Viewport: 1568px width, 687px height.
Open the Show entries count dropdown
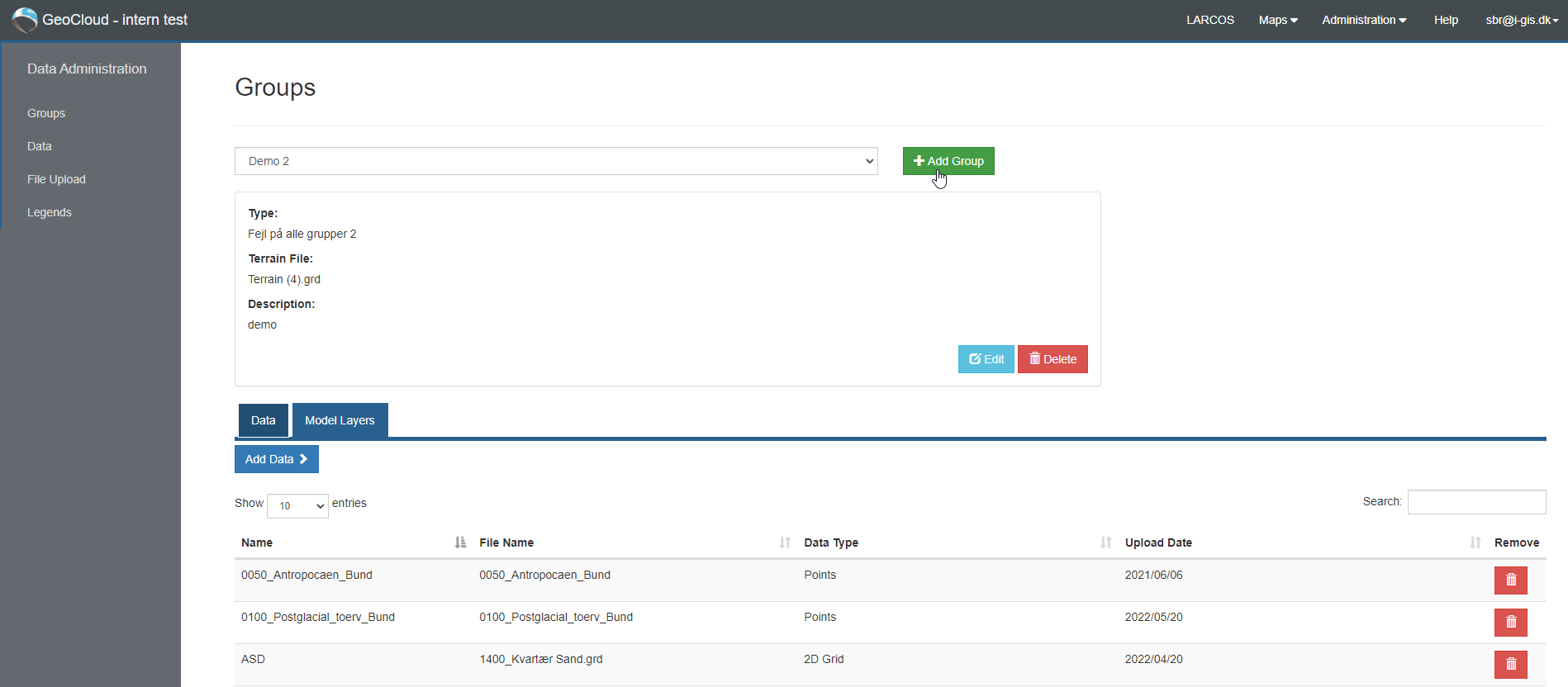point(297,505)
